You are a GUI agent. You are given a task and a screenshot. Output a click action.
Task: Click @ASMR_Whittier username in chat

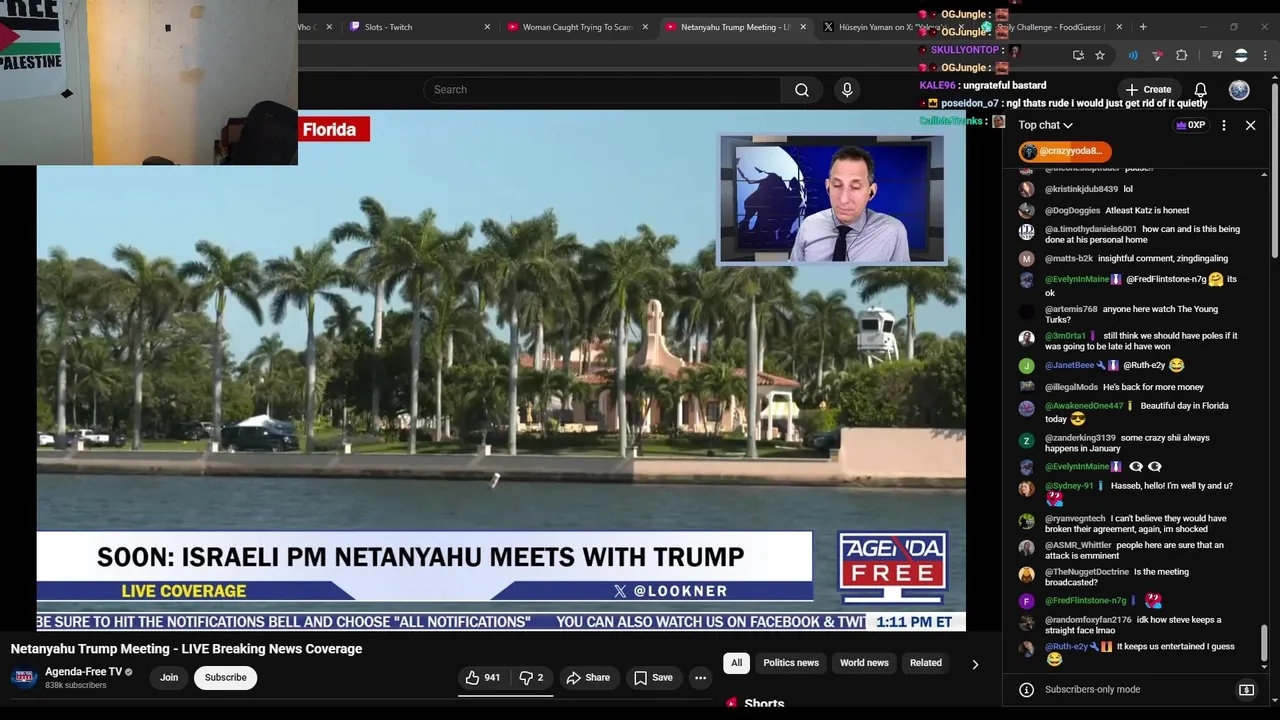1078,546
